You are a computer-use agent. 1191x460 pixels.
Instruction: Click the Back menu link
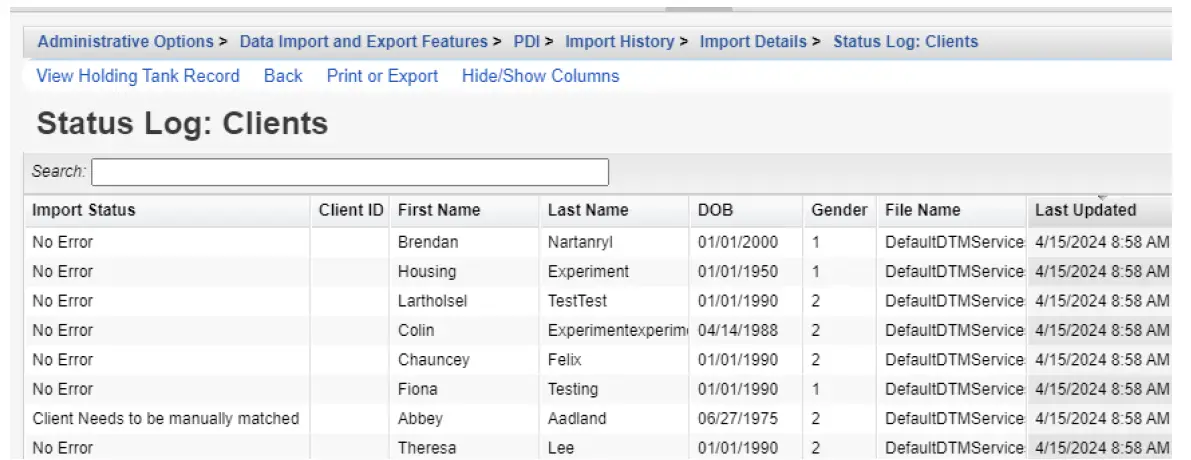(x=283, y=76)
